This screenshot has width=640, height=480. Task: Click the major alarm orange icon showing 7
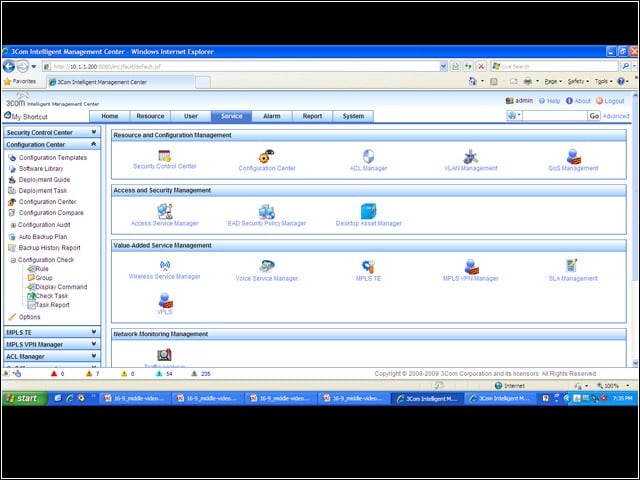[x=89, y=373]
